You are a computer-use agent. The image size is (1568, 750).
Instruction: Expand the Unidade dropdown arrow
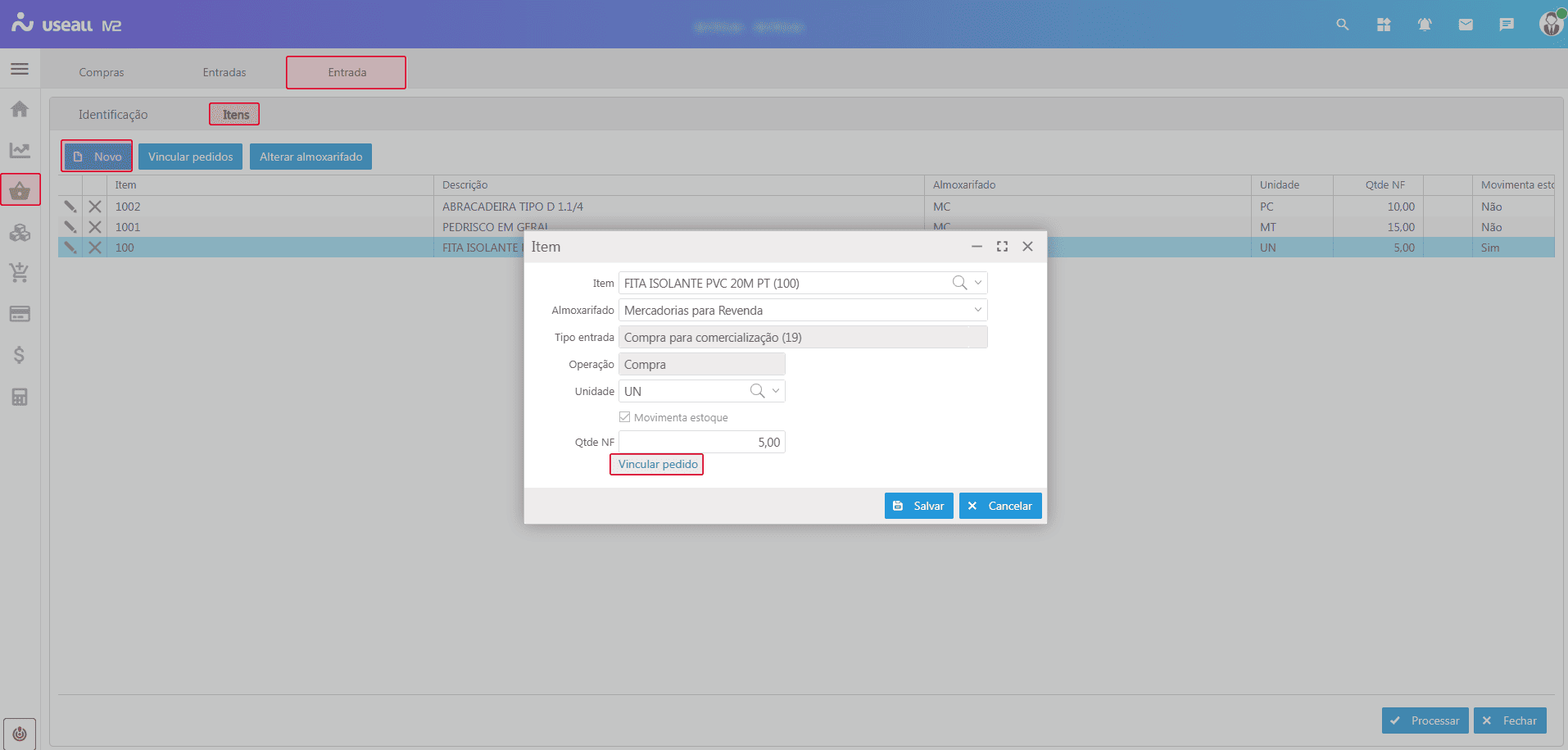pos(776,391)
